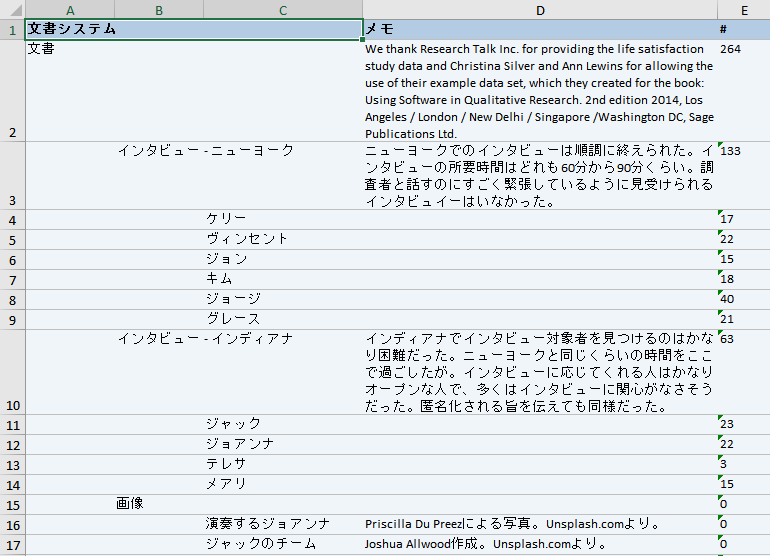This screenshot has width=770, height=556.
Task: Select the ケリー cell
Action: pos(283,220)
